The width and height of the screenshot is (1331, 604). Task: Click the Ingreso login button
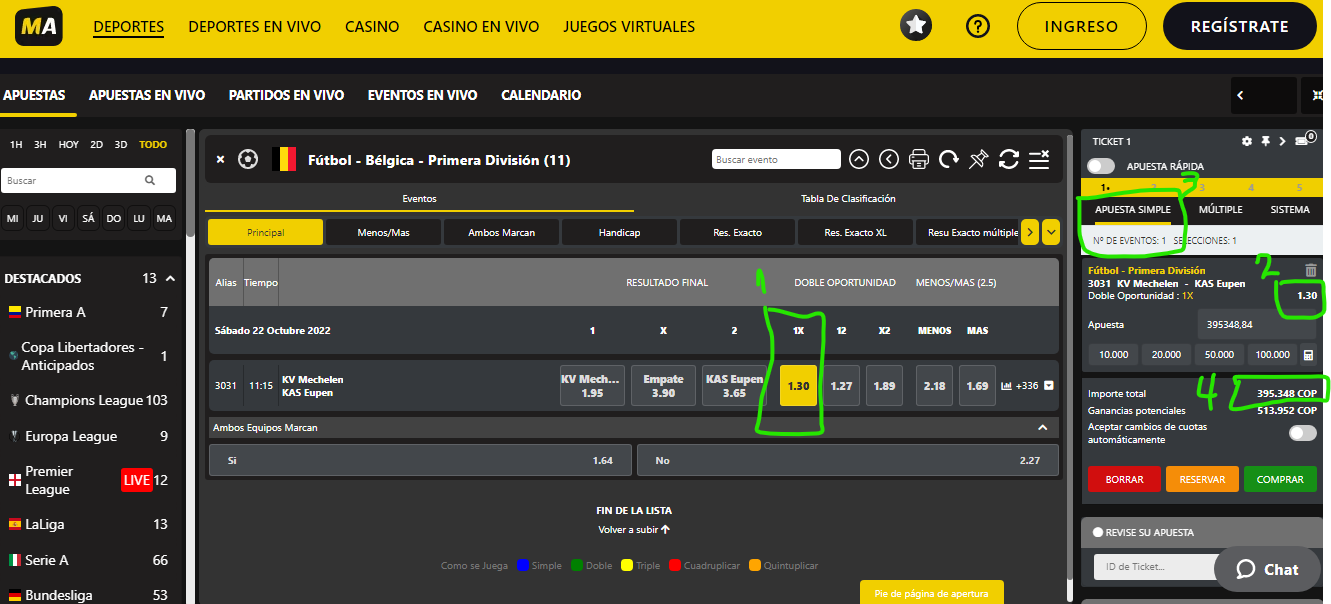[1081, 27]
